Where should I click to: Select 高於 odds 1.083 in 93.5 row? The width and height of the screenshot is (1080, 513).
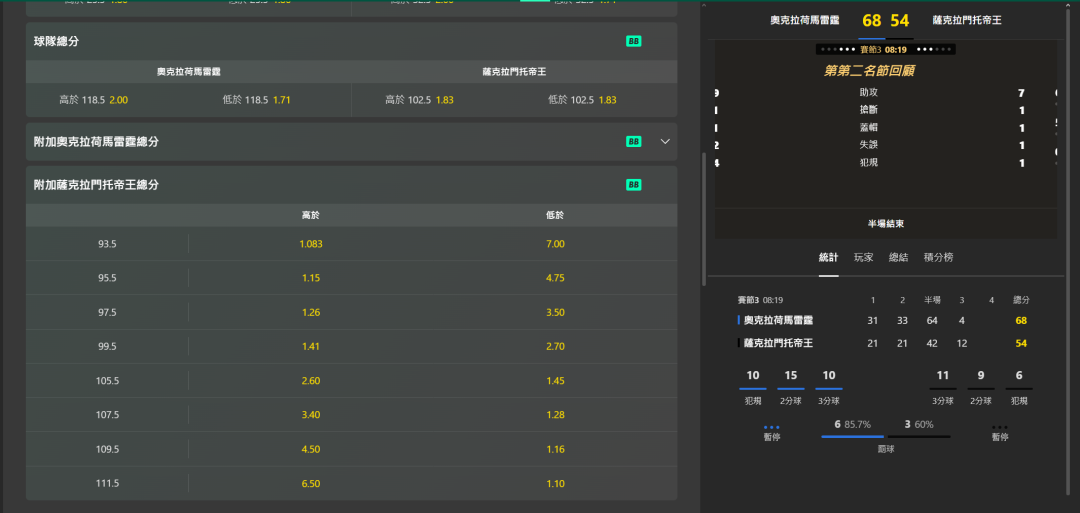point(311,244)
